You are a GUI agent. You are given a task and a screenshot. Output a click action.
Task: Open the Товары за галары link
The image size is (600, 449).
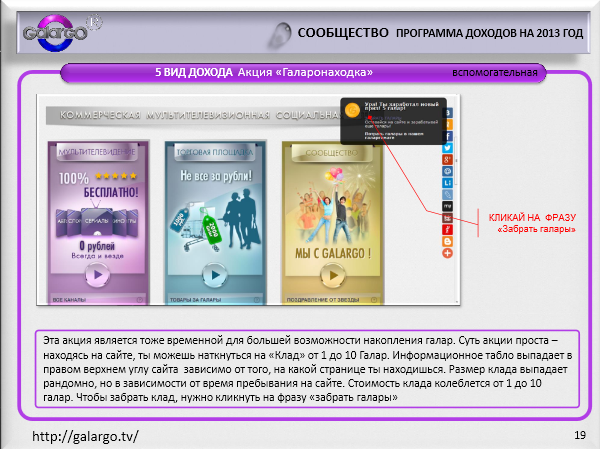click(x=195, y=300)
